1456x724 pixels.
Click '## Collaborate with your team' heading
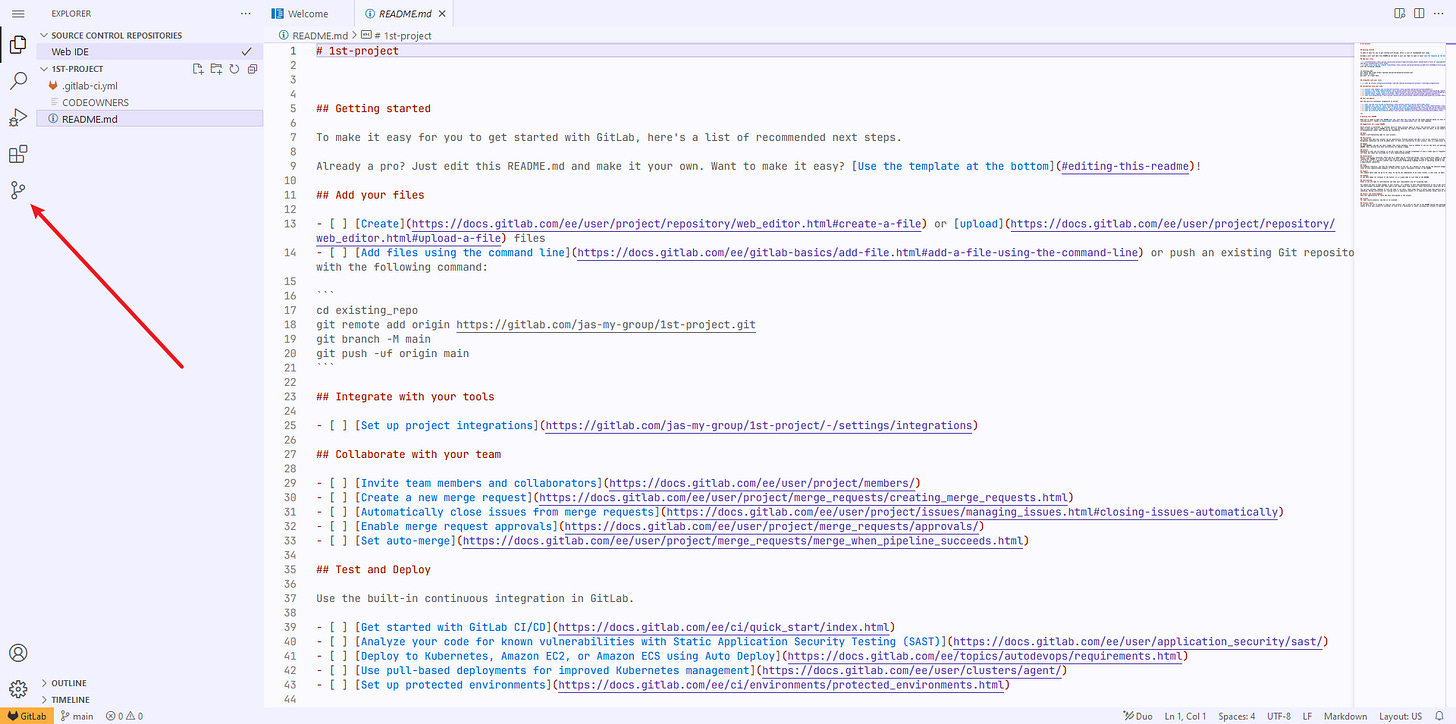click(408, 455)
